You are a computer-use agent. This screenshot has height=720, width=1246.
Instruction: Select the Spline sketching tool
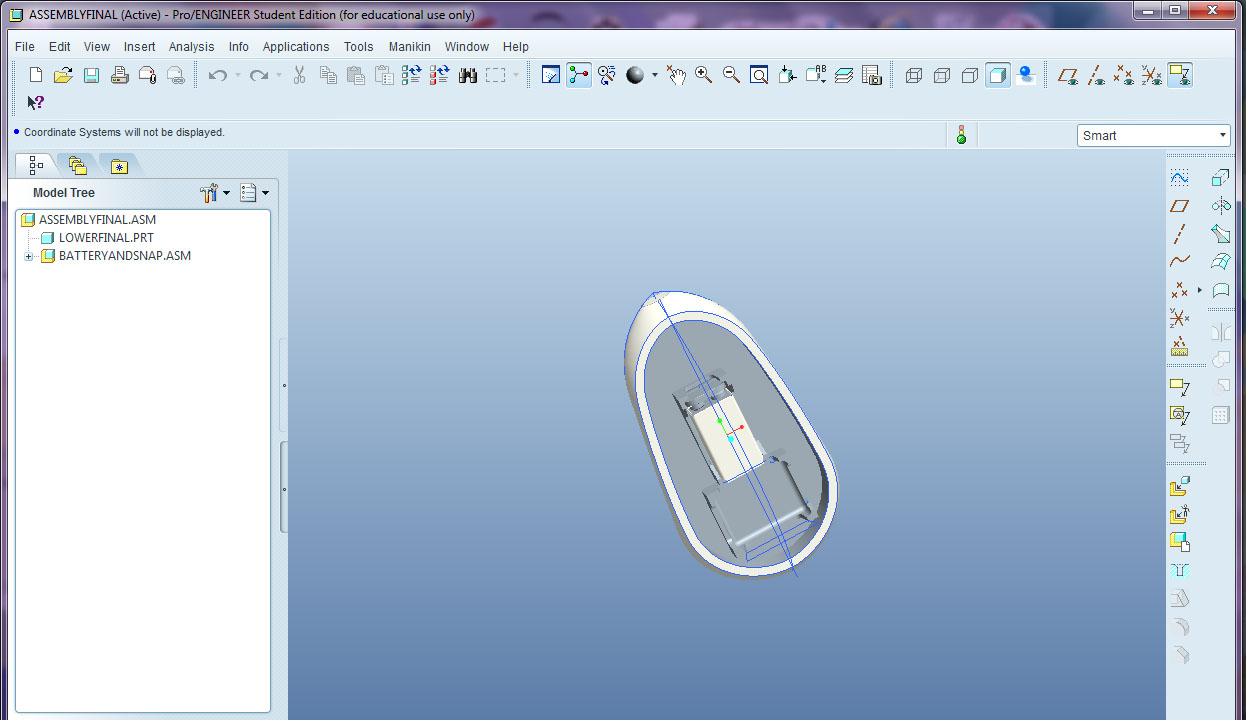[x=1180, y=260]
